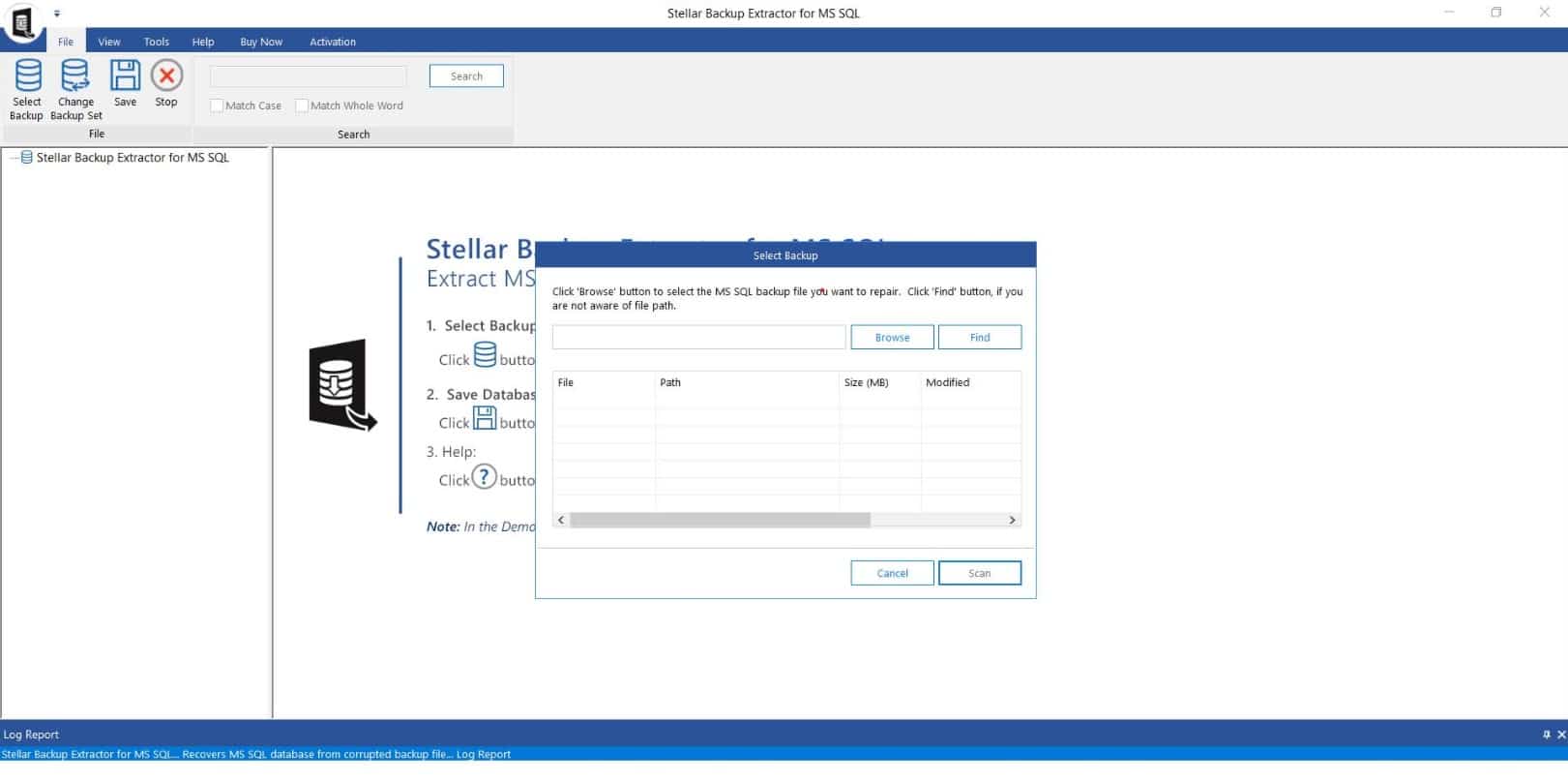1568x781 pixels.
Task: Click the Path column header
Action: [747, 382]
